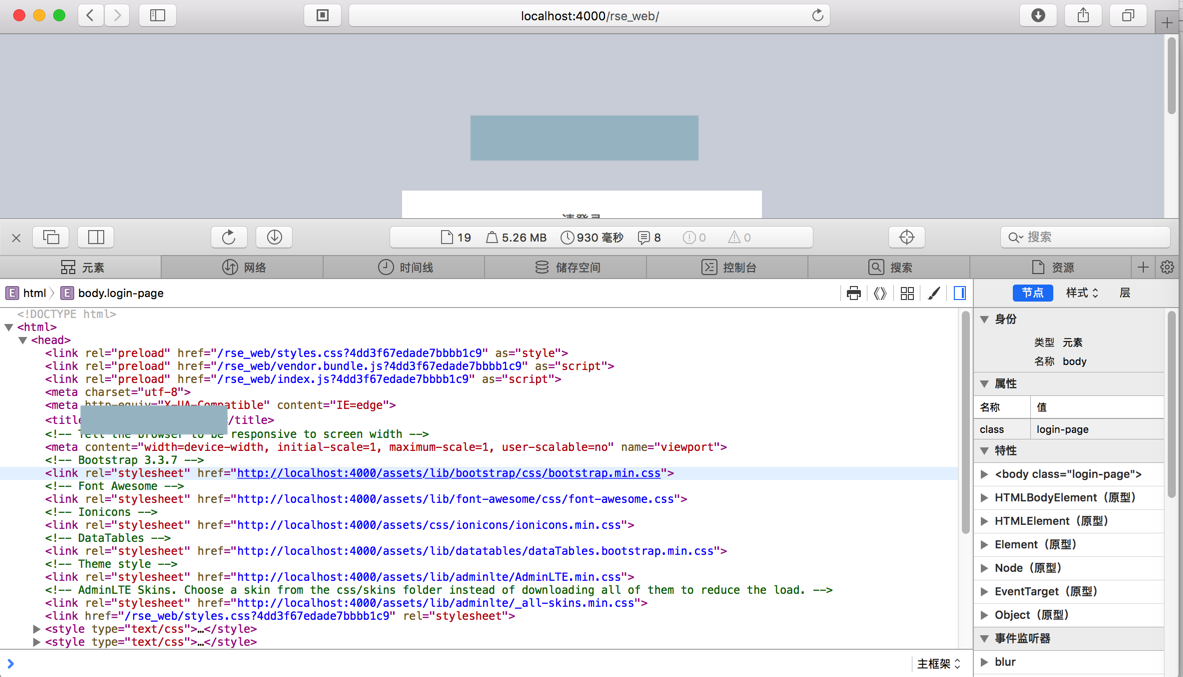Viewport: 1183px width, 677px height.
Task: Click the reader view toolbar icon
Action: [x=322, y=15]
